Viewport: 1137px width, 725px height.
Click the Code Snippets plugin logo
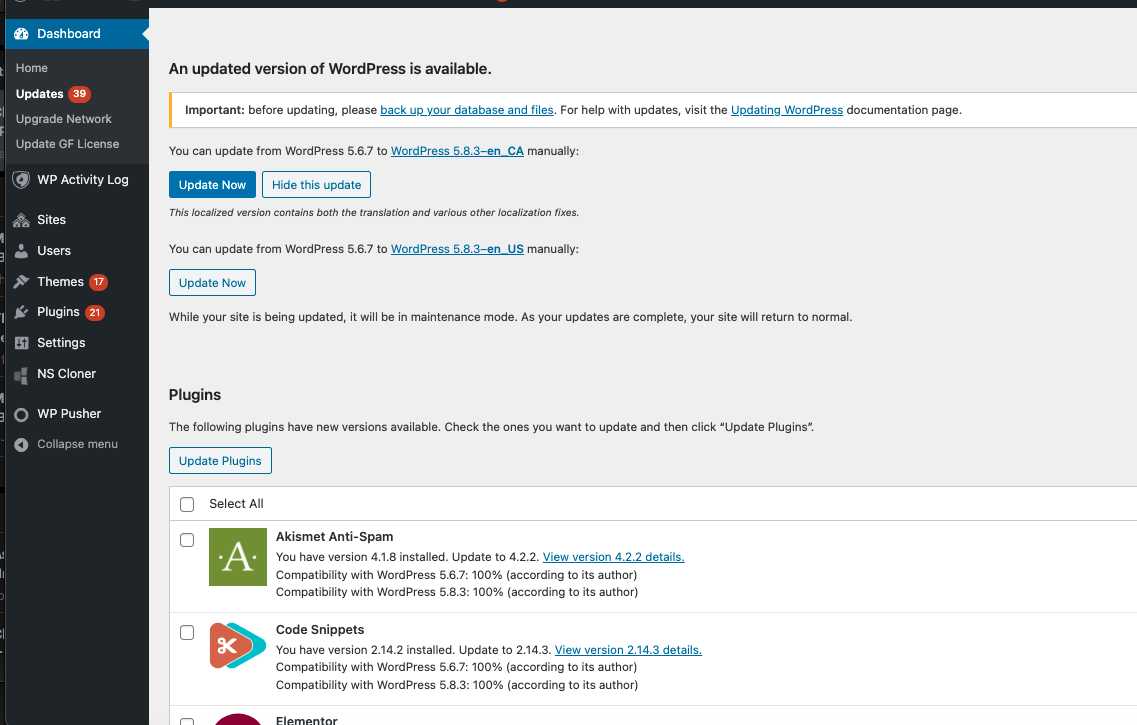(x=238, y=645)
